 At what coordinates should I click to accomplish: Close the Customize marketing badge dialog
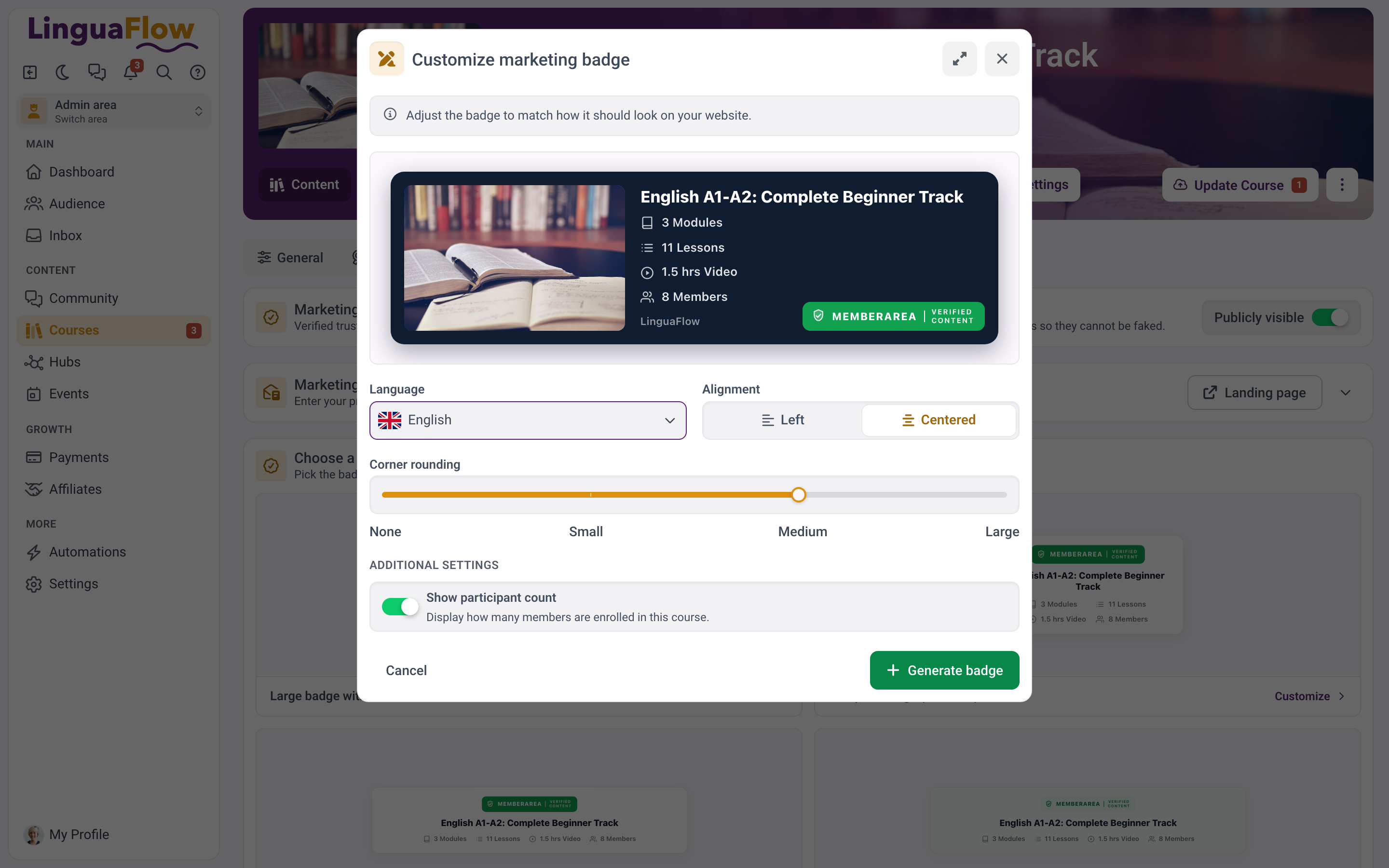pos(1002,58)
